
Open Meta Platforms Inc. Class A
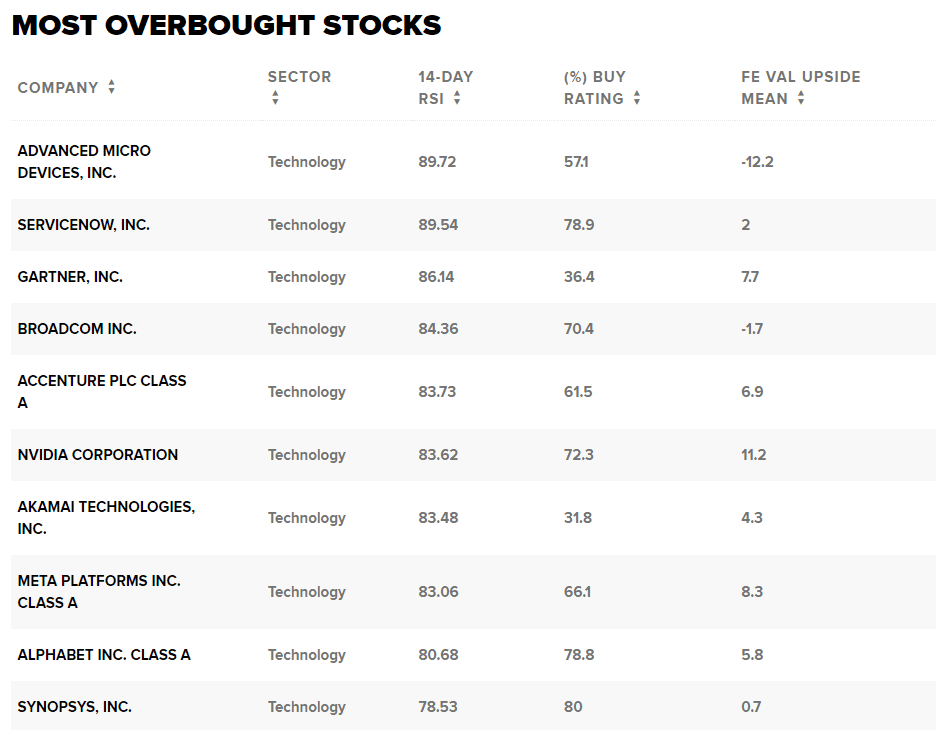click(x=99, y=591)
